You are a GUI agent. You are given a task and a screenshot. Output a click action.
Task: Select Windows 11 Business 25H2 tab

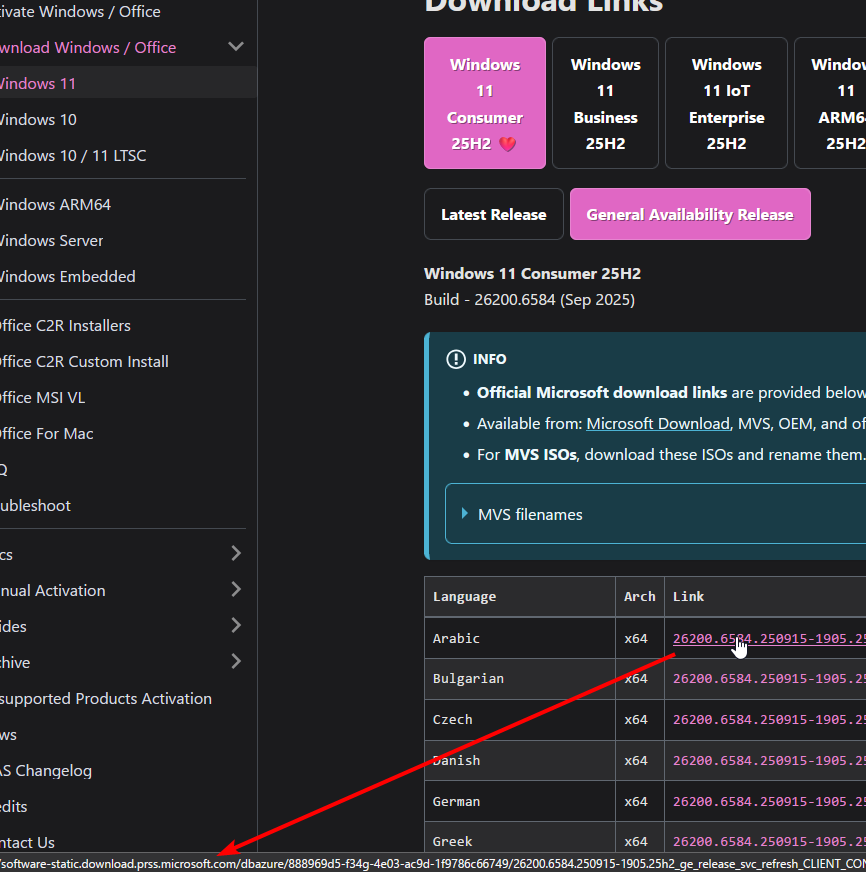tap(605, 103)
